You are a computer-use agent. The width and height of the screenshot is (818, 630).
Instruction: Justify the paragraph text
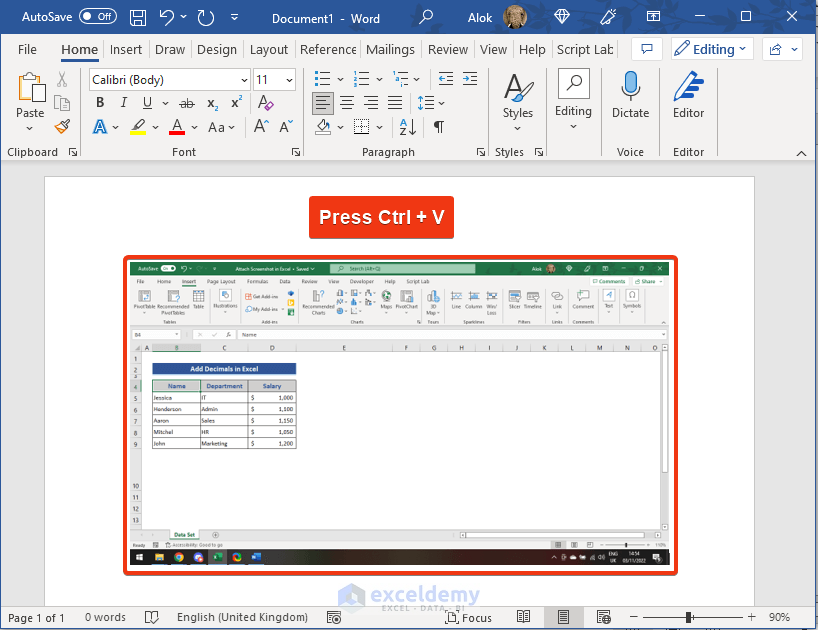395,103
